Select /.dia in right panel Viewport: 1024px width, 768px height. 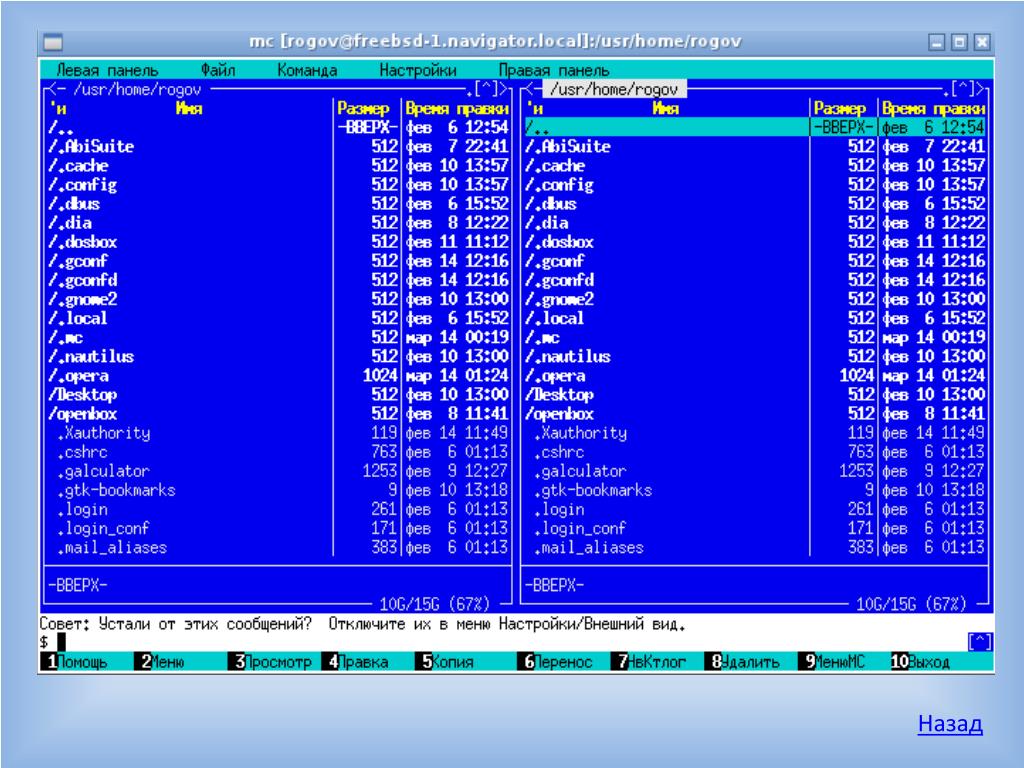755,223
